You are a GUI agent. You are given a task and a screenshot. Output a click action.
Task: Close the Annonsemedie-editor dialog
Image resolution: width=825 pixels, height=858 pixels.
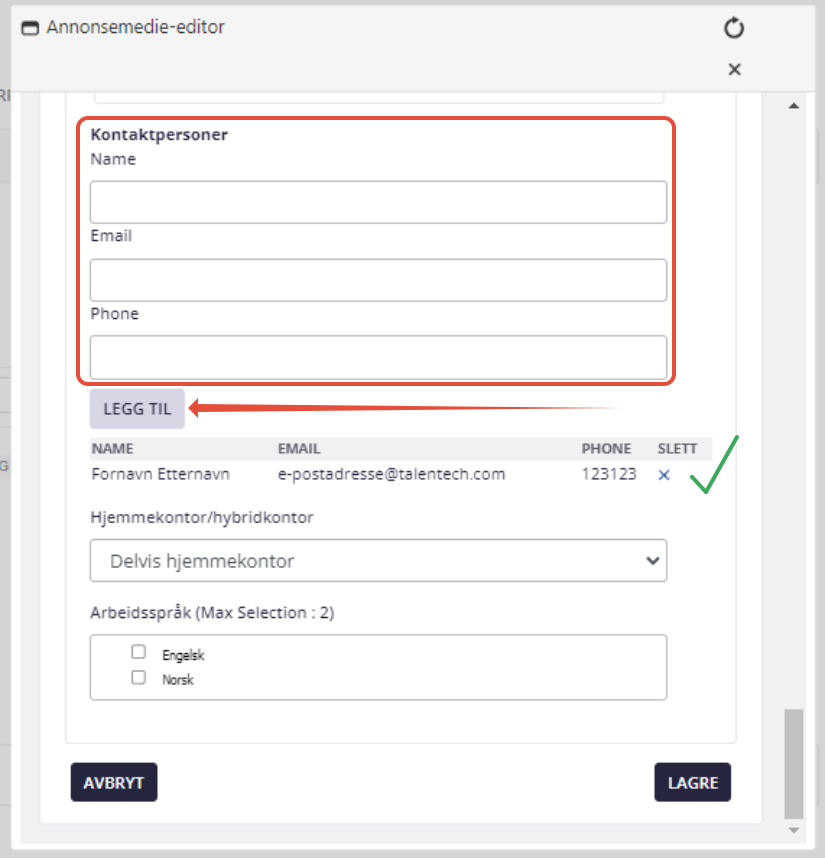pyautogui.click(x=734, y=69)
